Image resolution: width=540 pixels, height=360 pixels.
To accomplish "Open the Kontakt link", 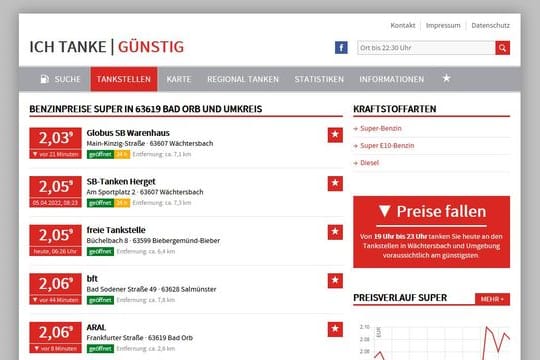I will (403, 25).
